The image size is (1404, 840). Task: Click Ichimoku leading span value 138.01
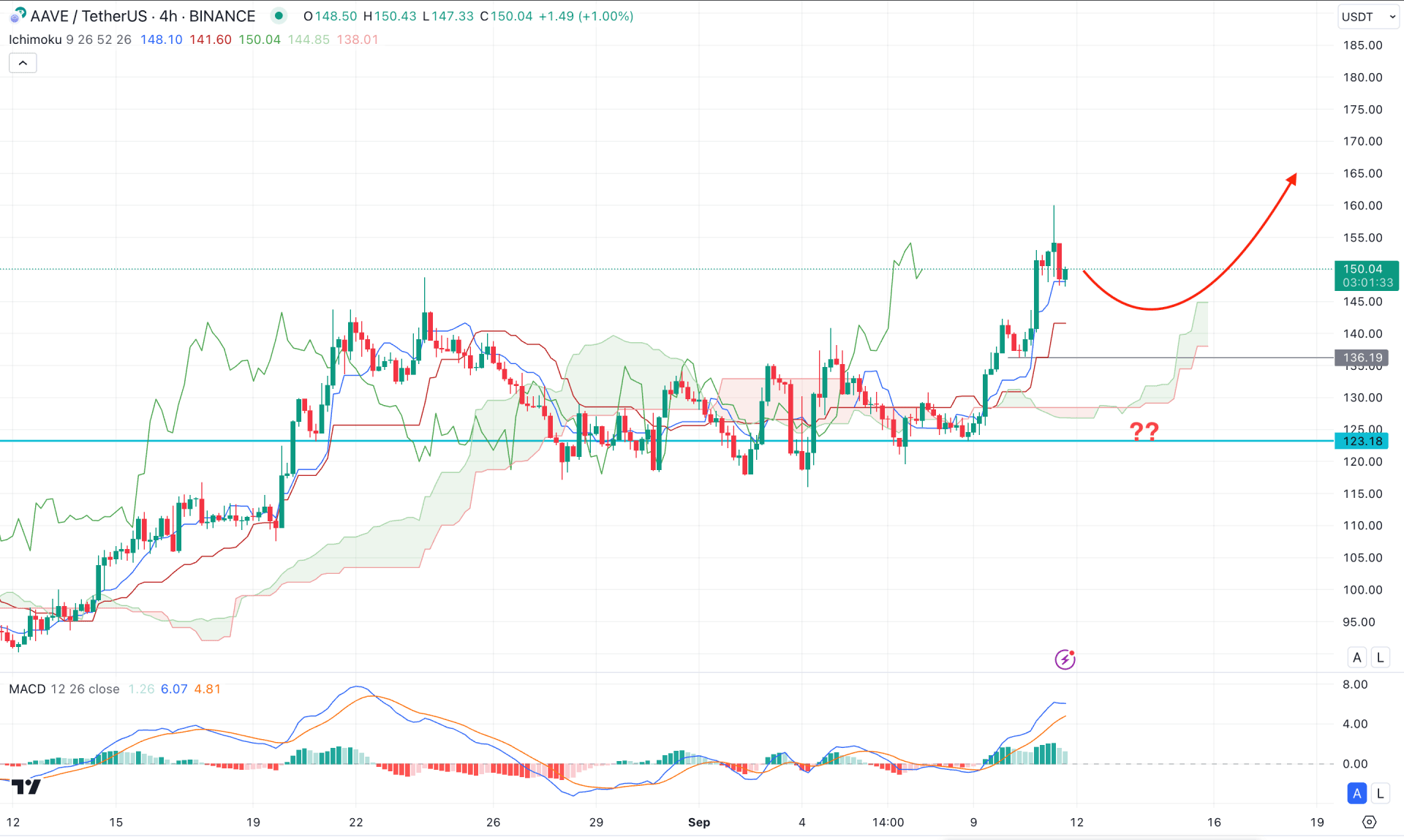[358, 39]
